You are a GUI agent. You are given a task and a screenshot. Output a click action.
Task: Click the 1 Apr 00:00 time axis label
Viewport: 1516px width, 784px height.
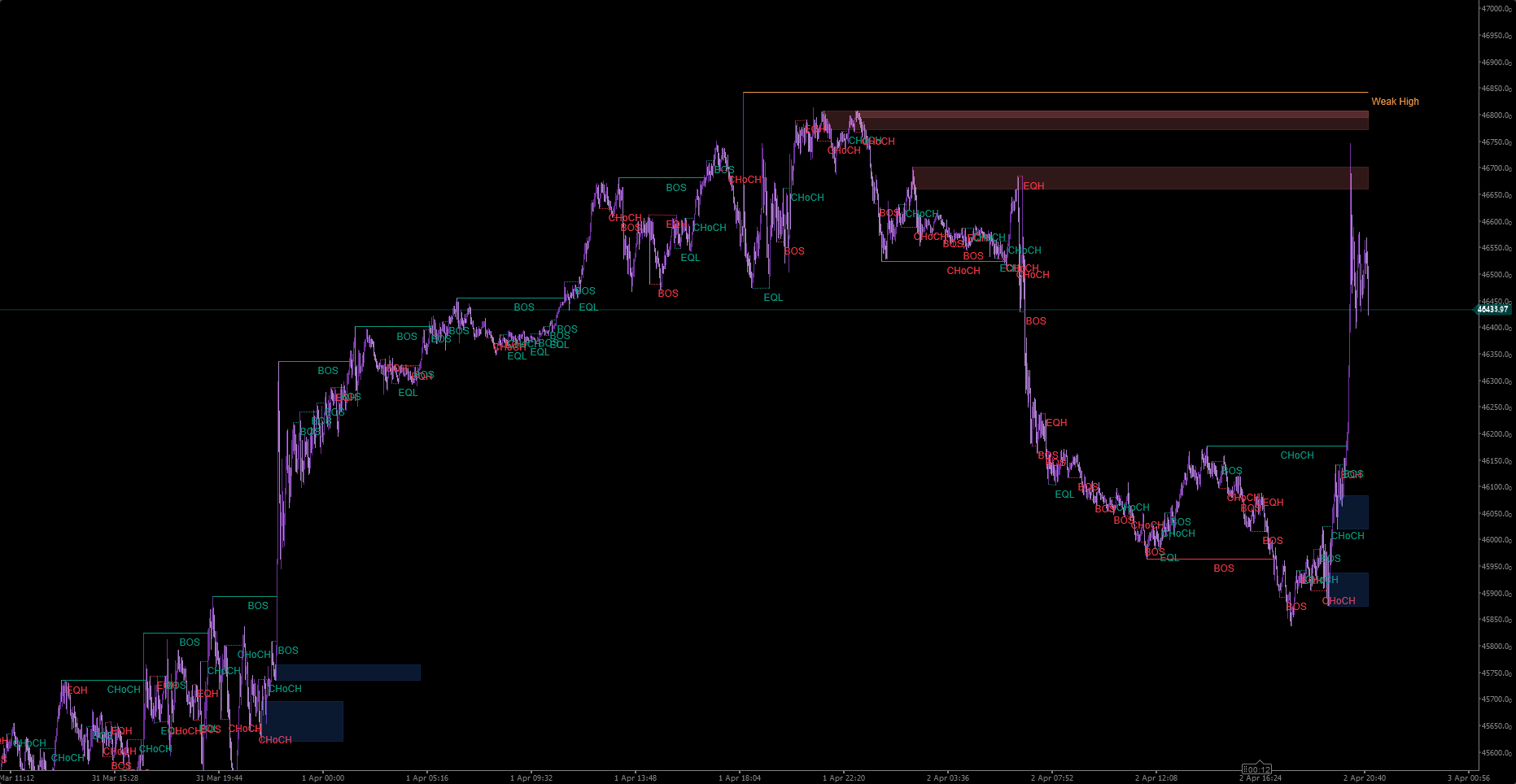pyautogui.click(x=323, y=778)
